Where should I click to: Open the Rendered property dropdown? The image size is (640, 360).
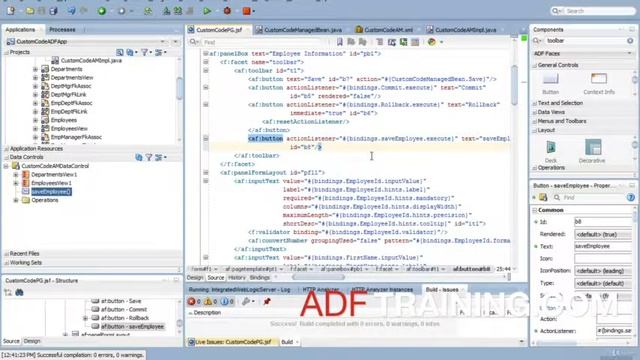[603, 234]
